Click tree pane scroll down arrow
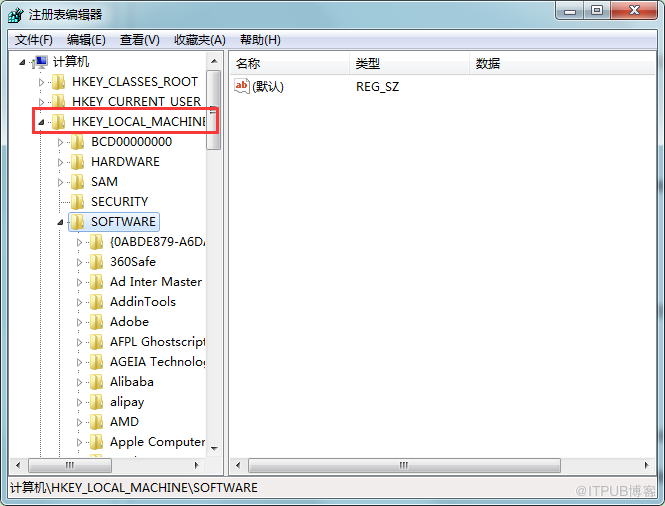This screenshot has height=506, width=665. [x=214, y=448]
